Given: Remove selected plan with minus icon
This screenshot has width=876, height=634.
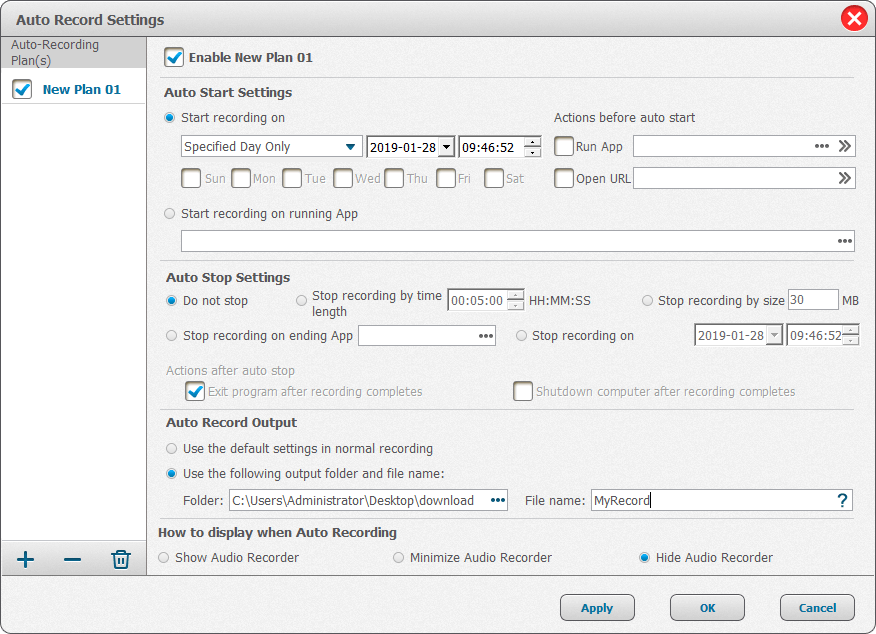Looking at the screenshot, I should (x=72, y=559).
